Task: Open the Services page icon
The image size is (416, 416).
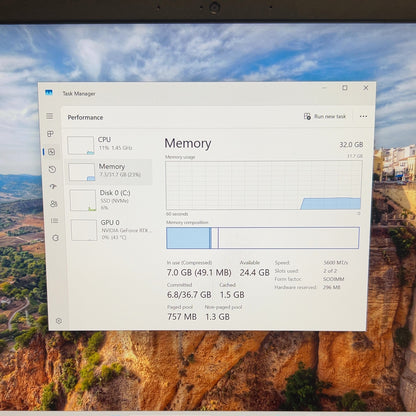Action: [56, 238]
